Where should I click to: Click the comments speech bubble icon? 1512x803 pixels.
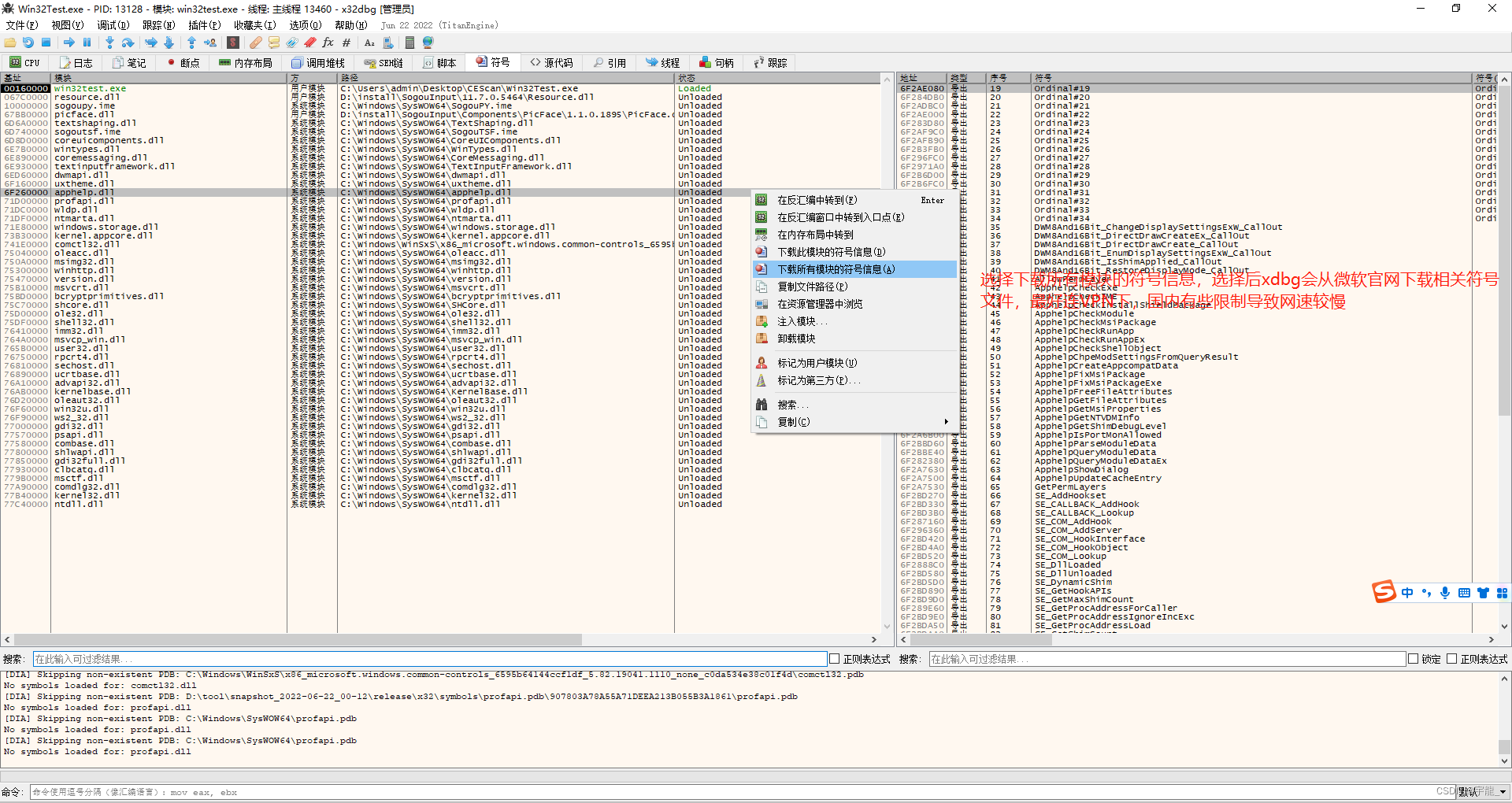pyautogui.click(x=274, y=43)
